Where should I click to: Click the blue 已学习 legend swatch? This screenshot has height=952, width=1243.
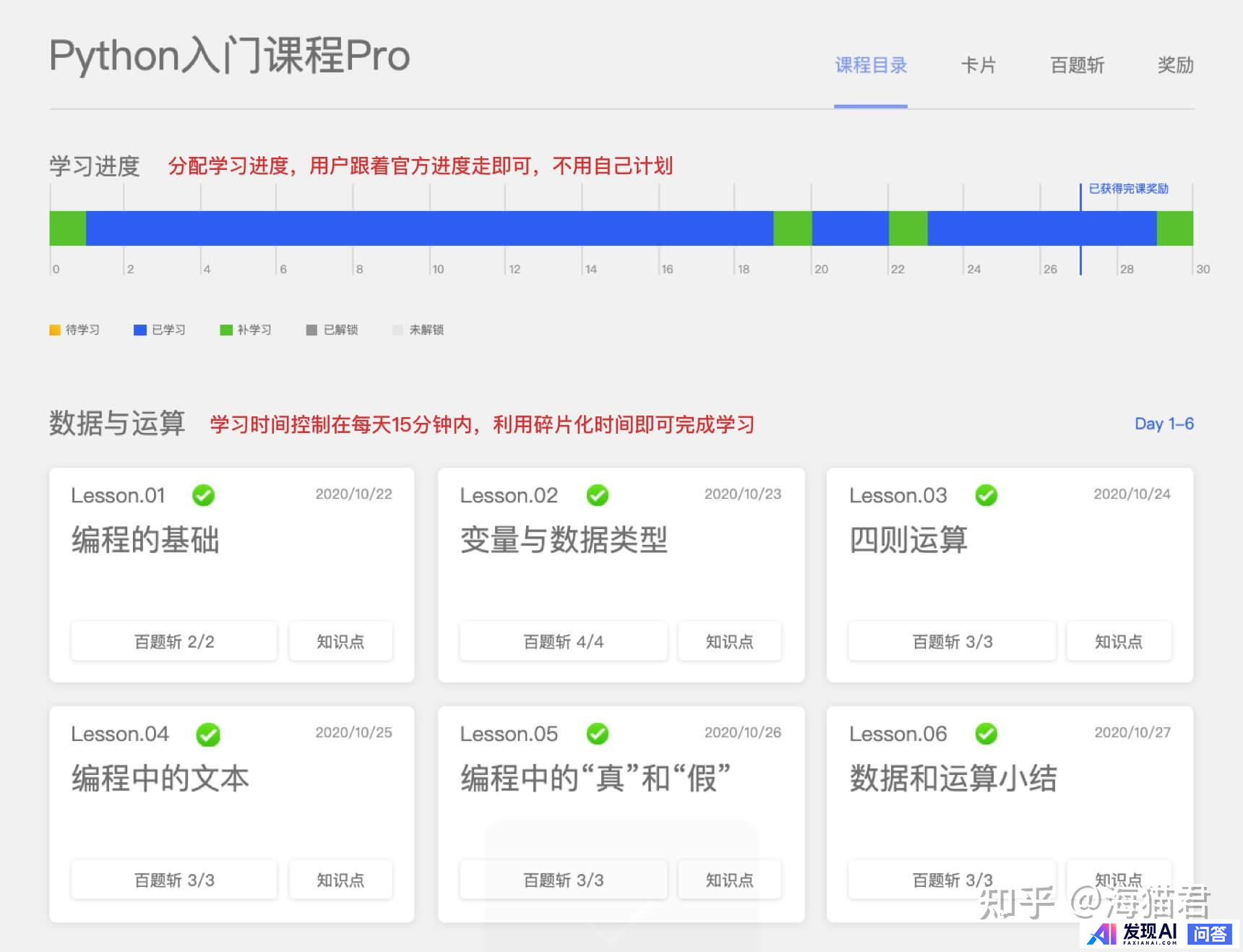140,330
